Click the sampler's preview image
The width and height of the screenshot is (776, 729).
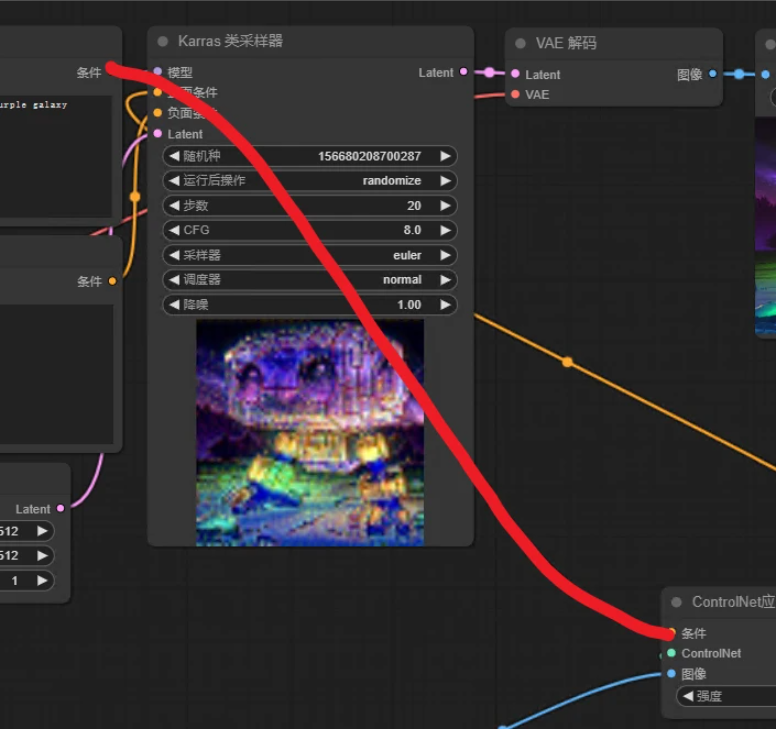pos(310,432)
